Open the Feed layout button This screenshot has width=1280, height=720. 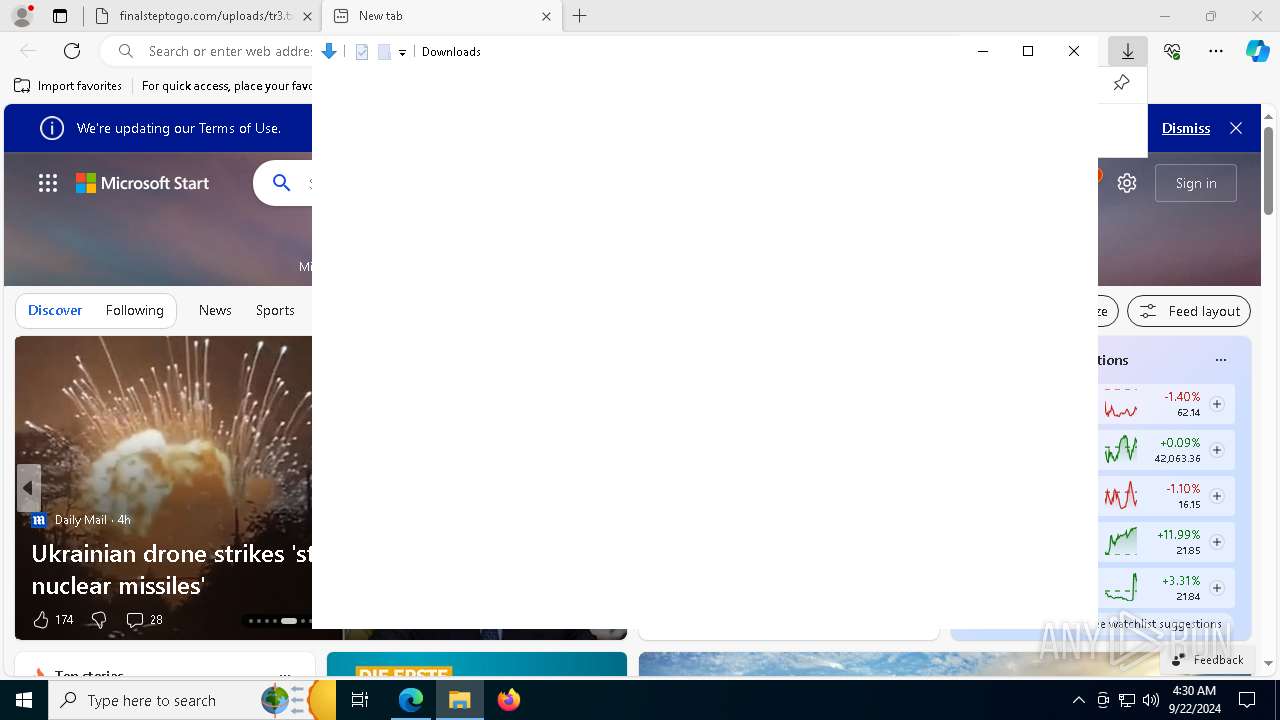click(x=1189, y=311)
